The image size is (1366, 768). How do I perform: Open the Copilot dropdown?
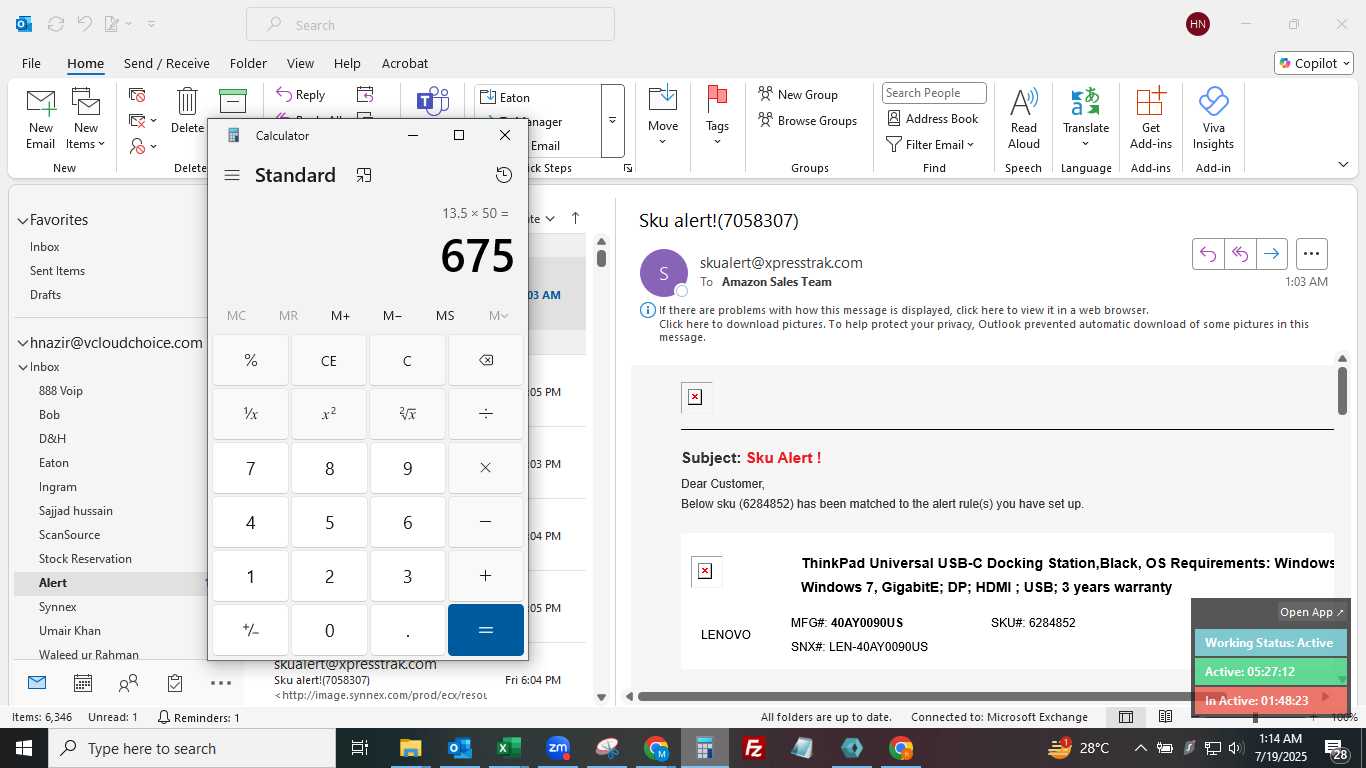click(x=1314, y=63)
